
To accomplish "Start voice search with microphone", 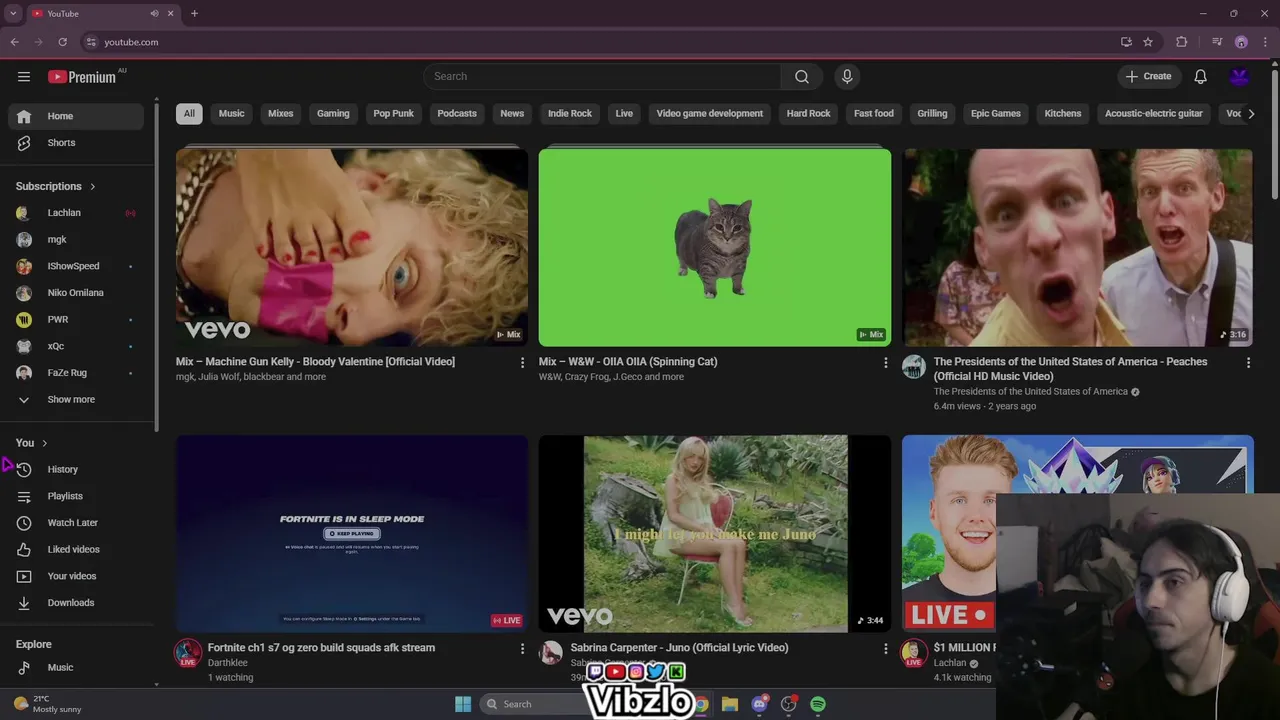I will pyautogui.click(x=847, y=76).
